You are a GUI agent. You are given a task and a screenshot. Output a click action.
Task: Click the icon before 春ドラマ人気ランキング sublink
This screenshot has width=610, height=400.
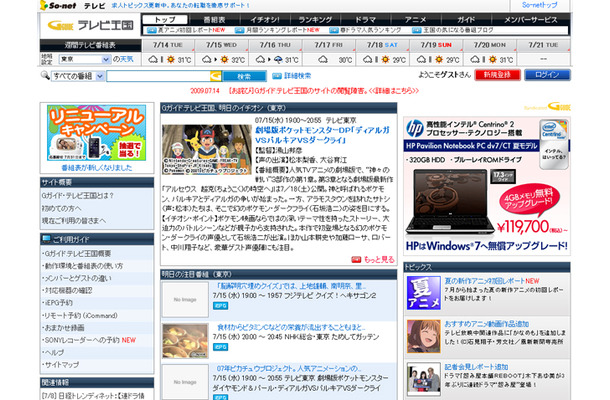pos(334,30)
